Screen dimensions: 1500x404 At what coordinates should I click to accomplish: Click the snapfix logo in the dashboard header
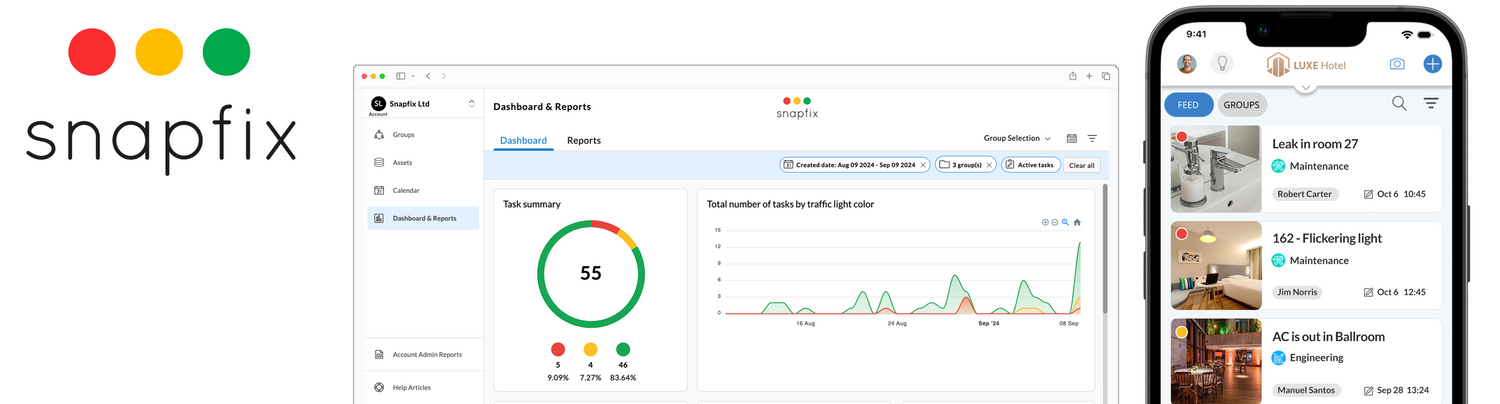click(797, 107)
